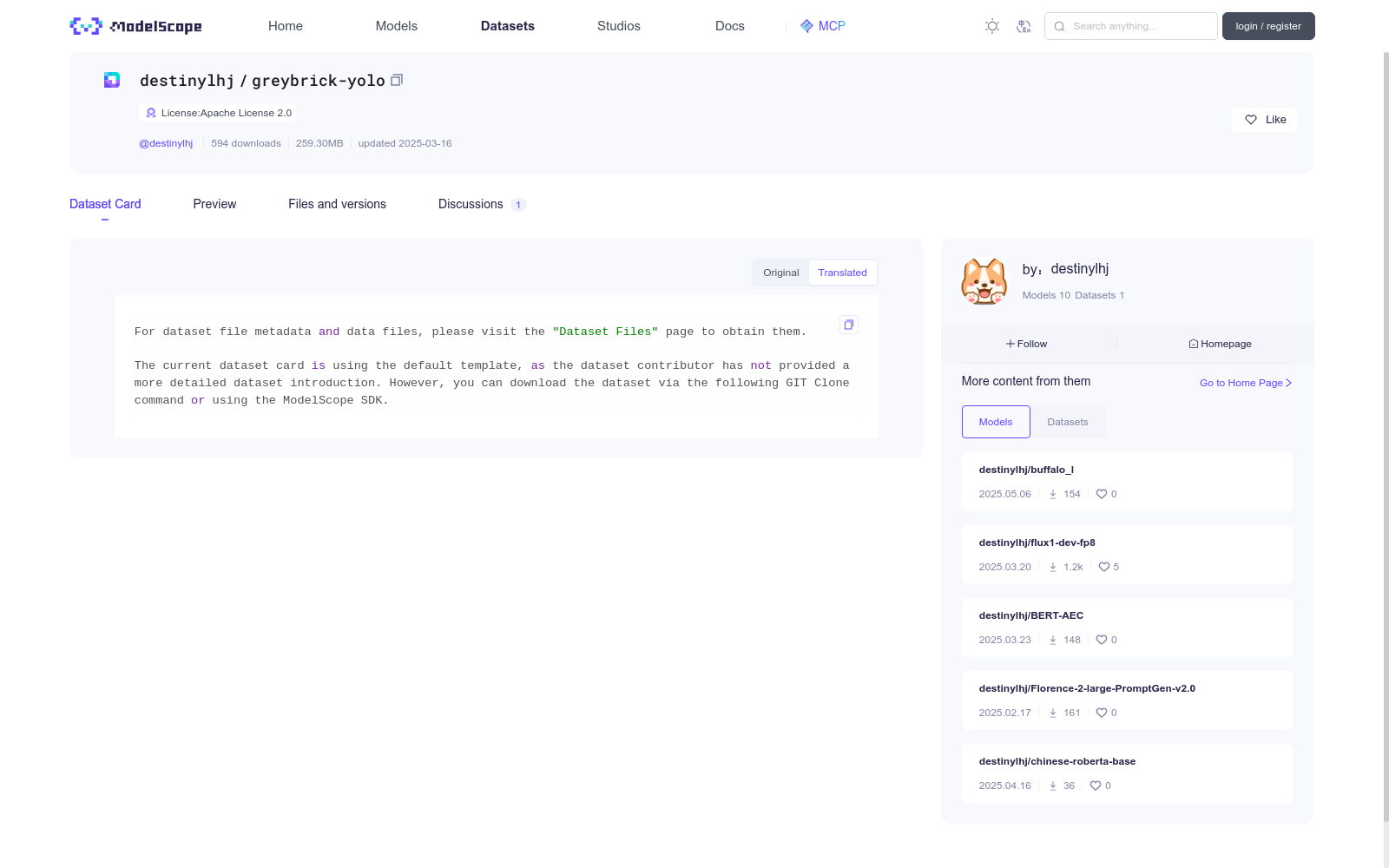The width and height of the screenshot is (1389, 868).
Task: Click the login / register button
Action: point(1268,26)
